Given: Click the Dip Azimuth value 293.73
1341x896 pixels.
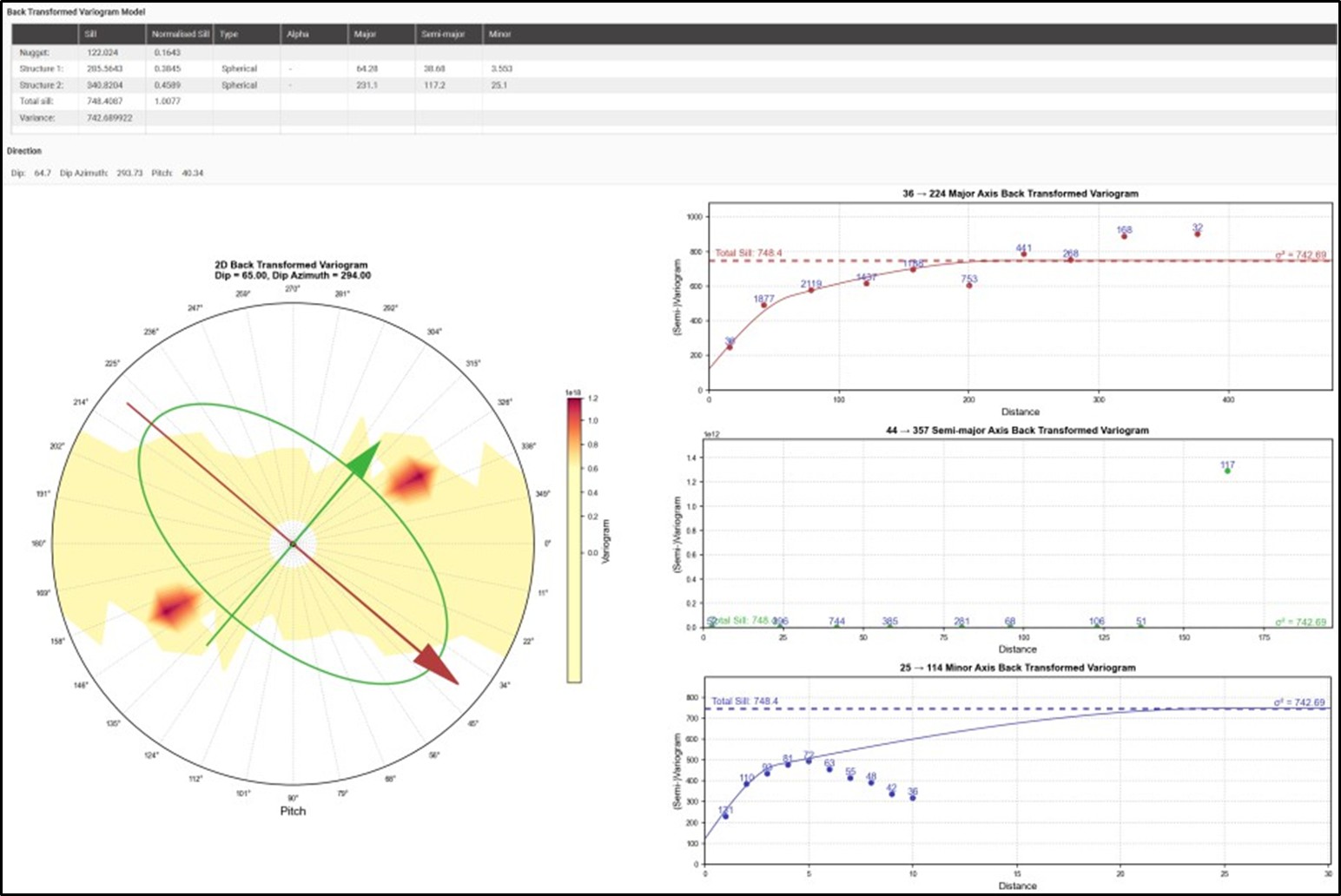Looking at the screenshot, I should tap(129, 174).
